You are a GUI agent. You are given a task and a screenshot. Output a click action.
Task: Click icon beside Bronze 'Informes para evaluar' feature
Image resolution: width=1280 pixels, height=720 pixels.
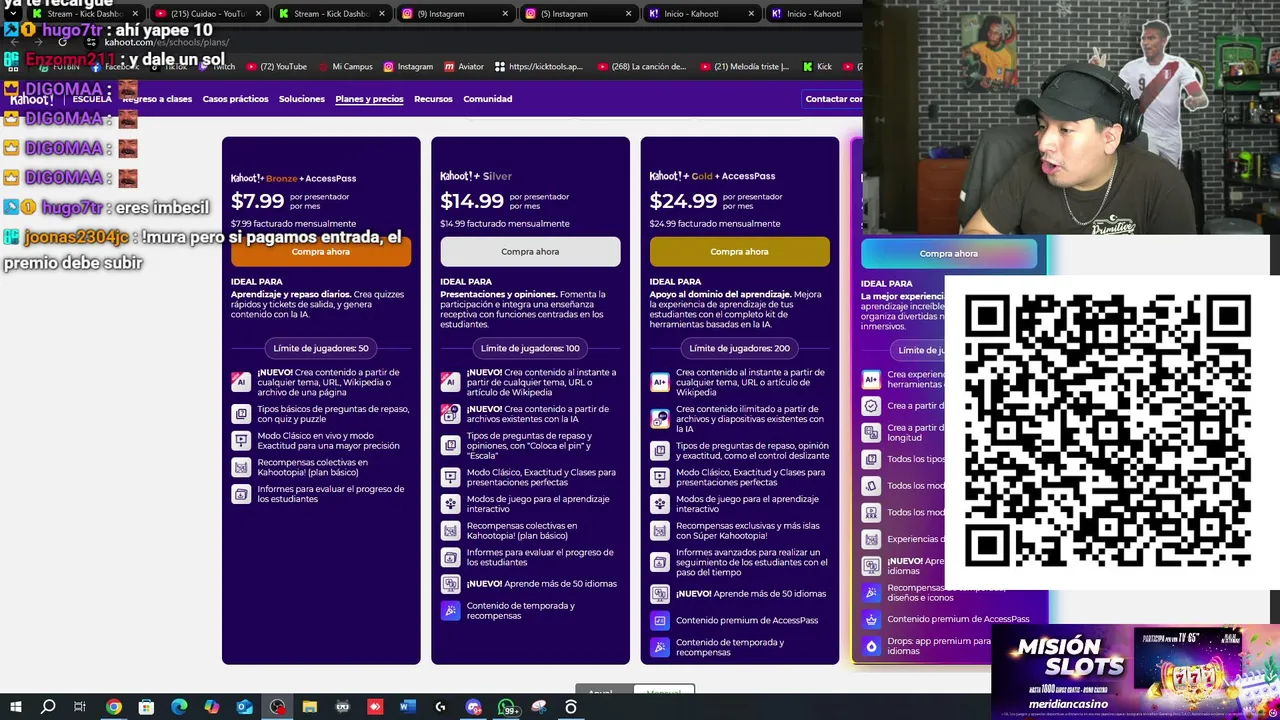pos(240,494)
